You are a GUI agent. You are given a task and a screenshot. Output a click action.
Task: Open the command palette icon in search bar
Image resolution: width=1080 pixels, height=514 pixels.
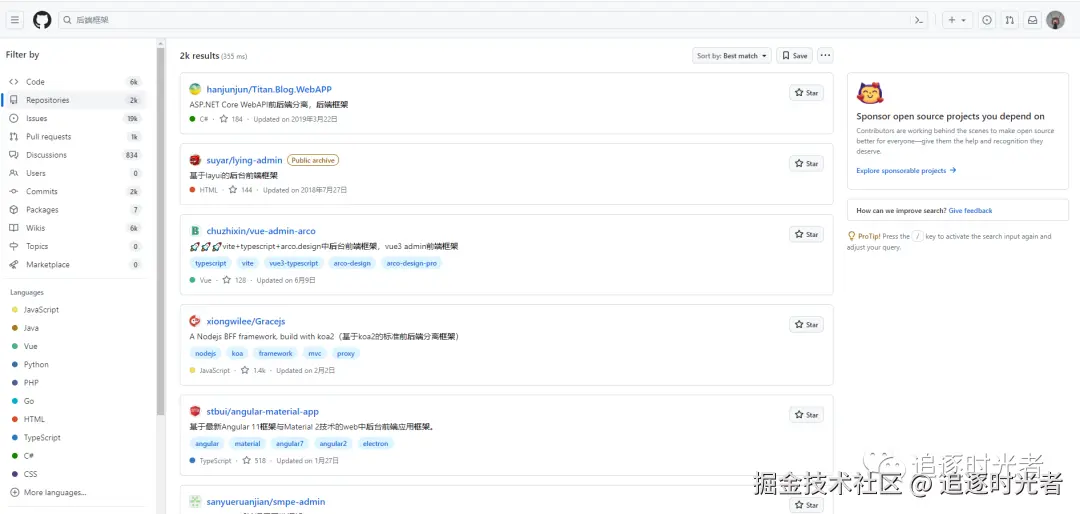tap(918, 21)
